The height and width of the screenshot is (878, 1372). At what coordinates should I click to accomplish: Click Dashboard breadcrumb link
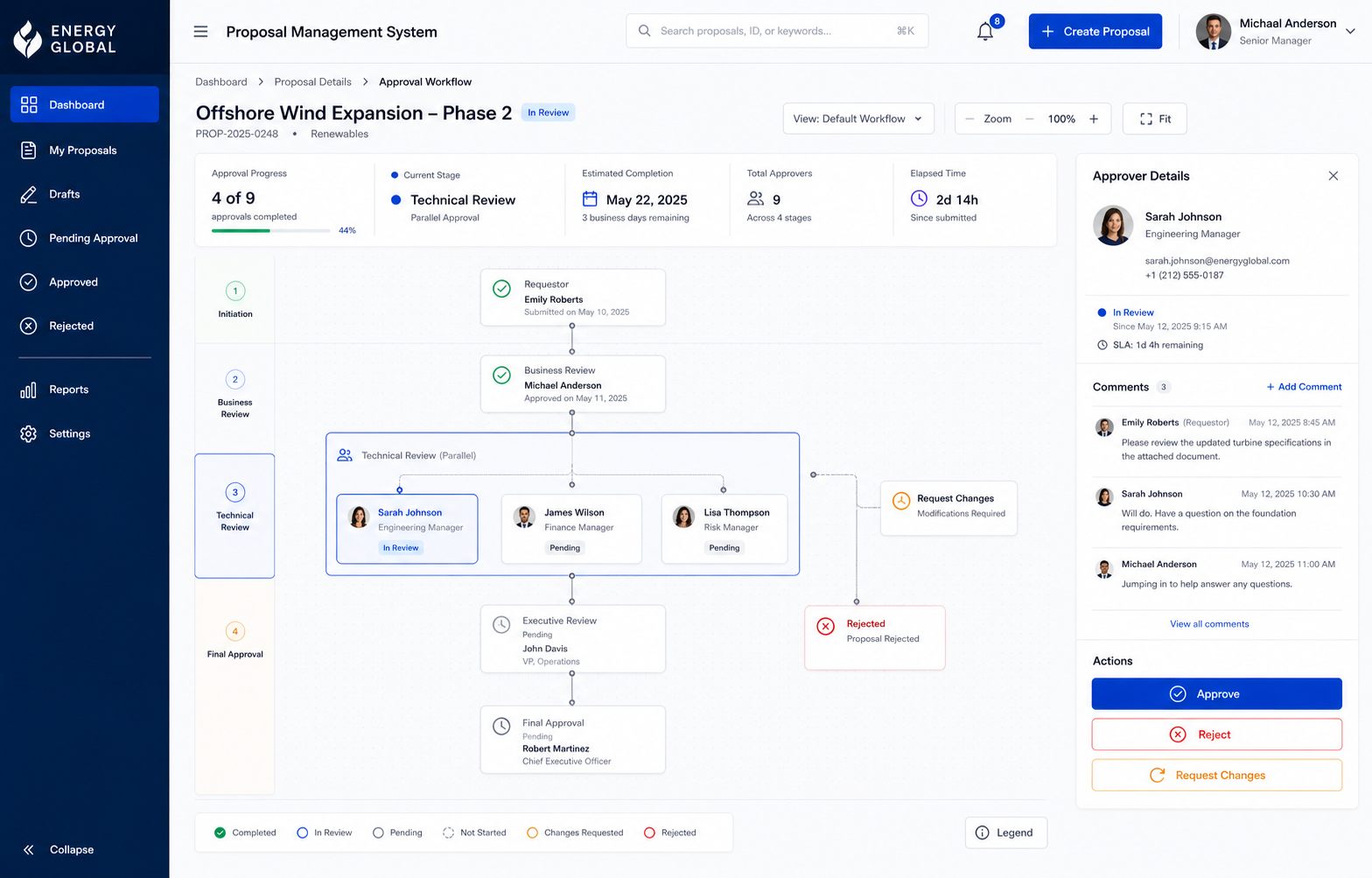(x=221, y=82)
